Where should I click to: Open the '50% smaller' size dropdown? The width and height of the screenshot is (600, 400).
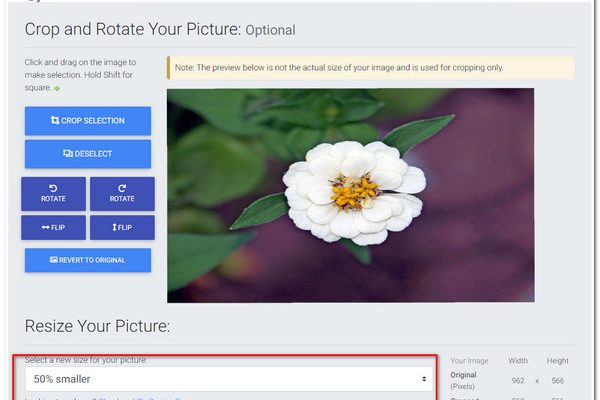(229, 379)
